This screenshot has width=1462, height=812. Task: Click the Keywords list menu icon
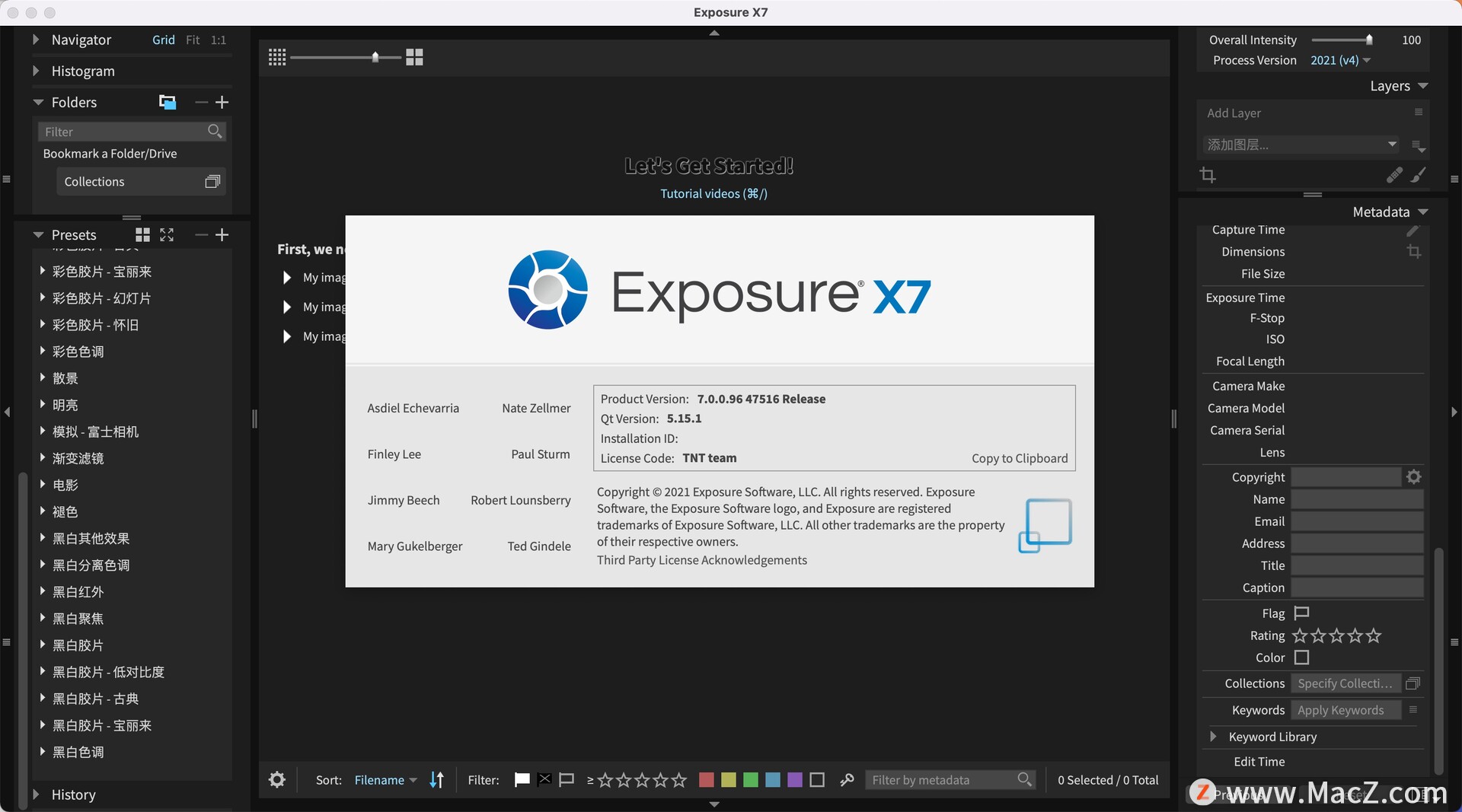pyautogui.click(x=1413, y=710)
